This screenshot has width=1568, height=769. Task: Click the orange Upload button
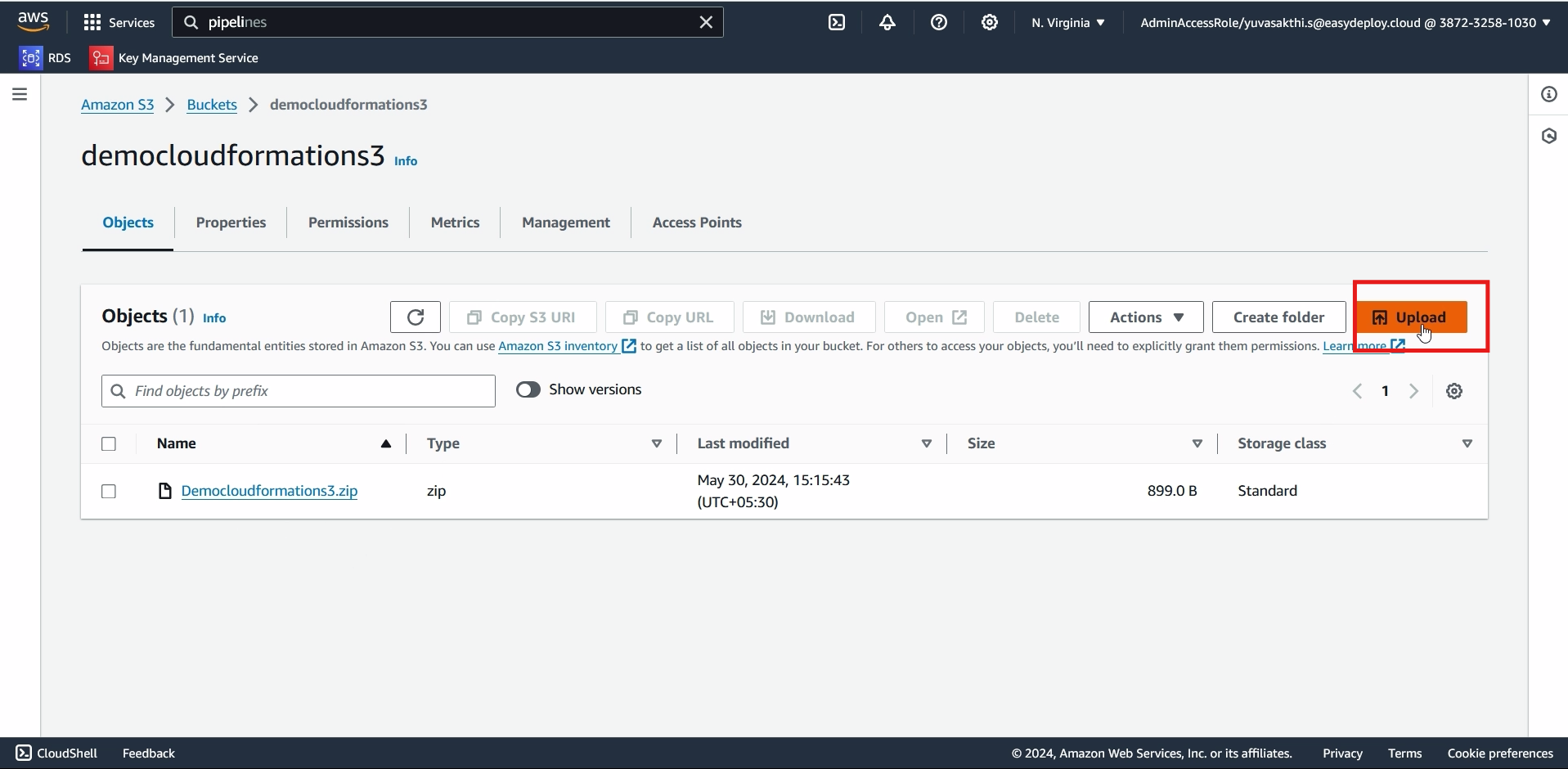click(1410, 317)
